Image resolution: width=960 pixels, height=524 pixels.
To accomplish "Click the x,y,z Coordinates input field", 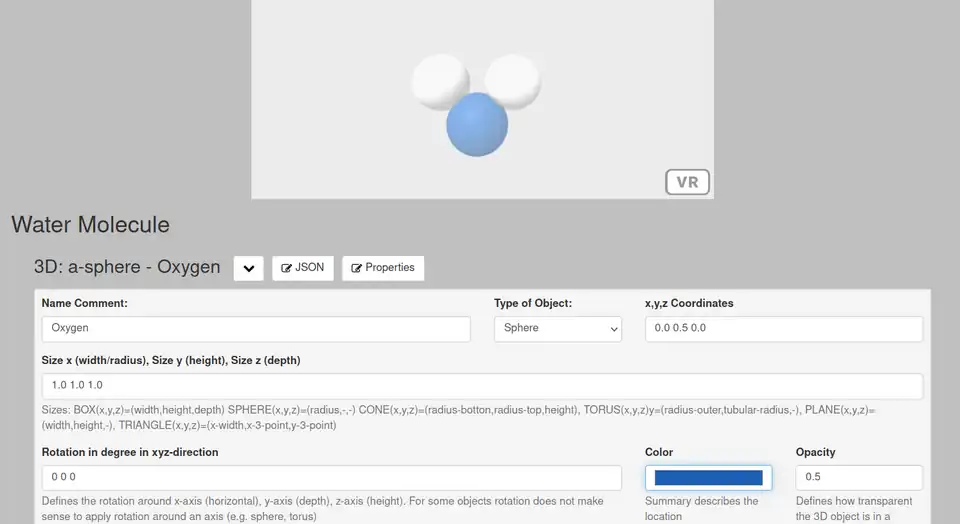I will (x=784, y=329).
